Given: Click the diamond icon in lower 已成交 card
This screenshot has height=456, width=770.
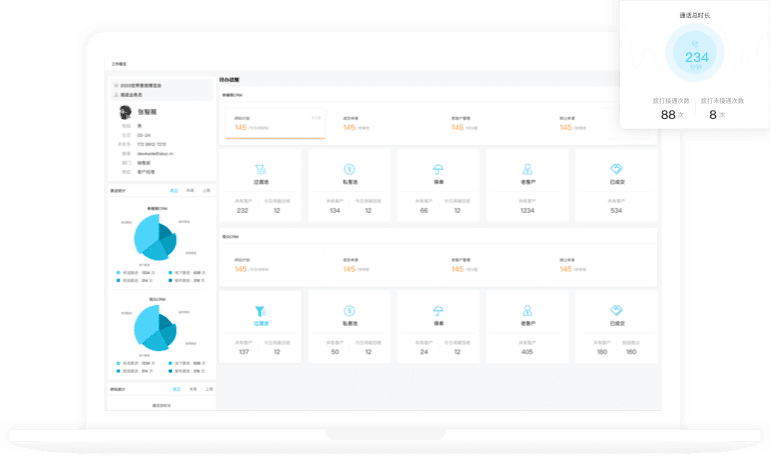Looking at the screenshot, I should click(616, 311).
